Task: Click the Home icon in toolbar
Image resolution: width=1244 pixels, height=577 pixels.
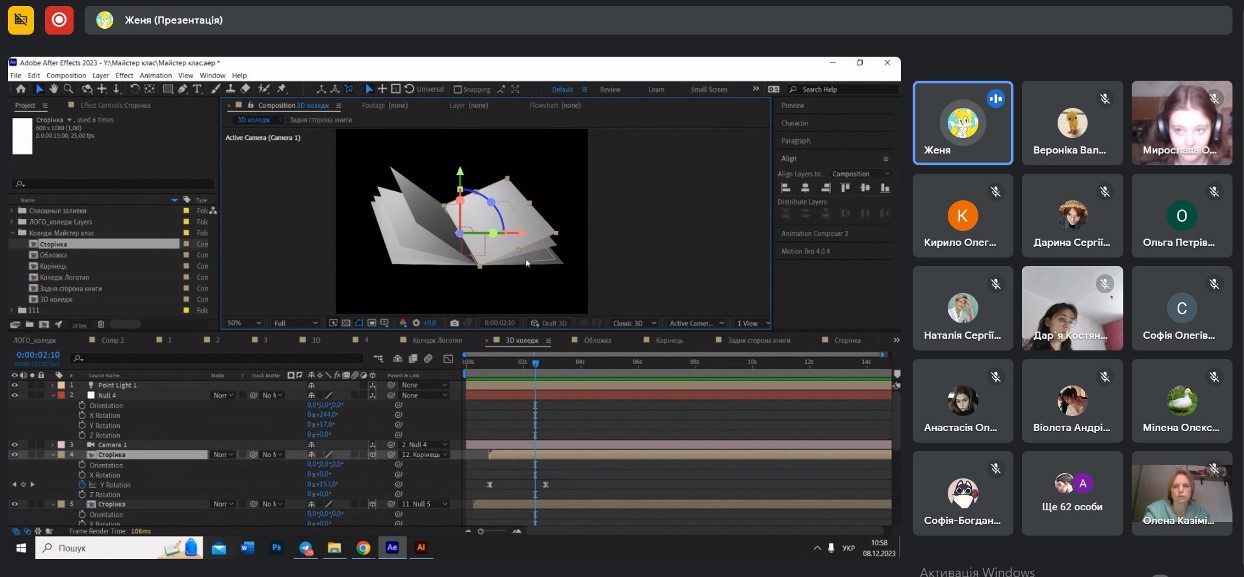Action: click(21, 89)
